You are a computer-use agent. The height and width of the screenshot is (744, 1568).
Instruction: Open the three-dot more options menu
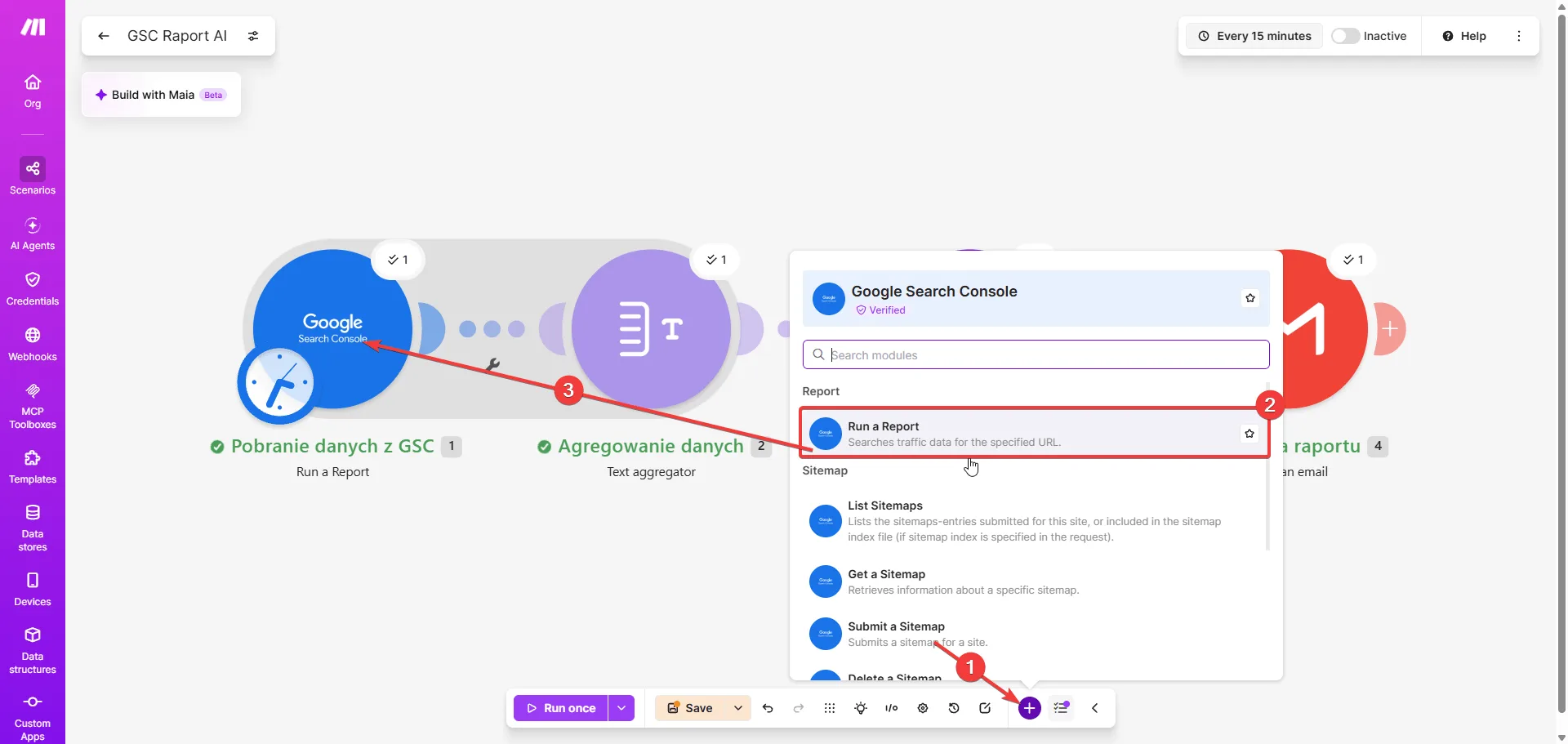point(1519,36)
